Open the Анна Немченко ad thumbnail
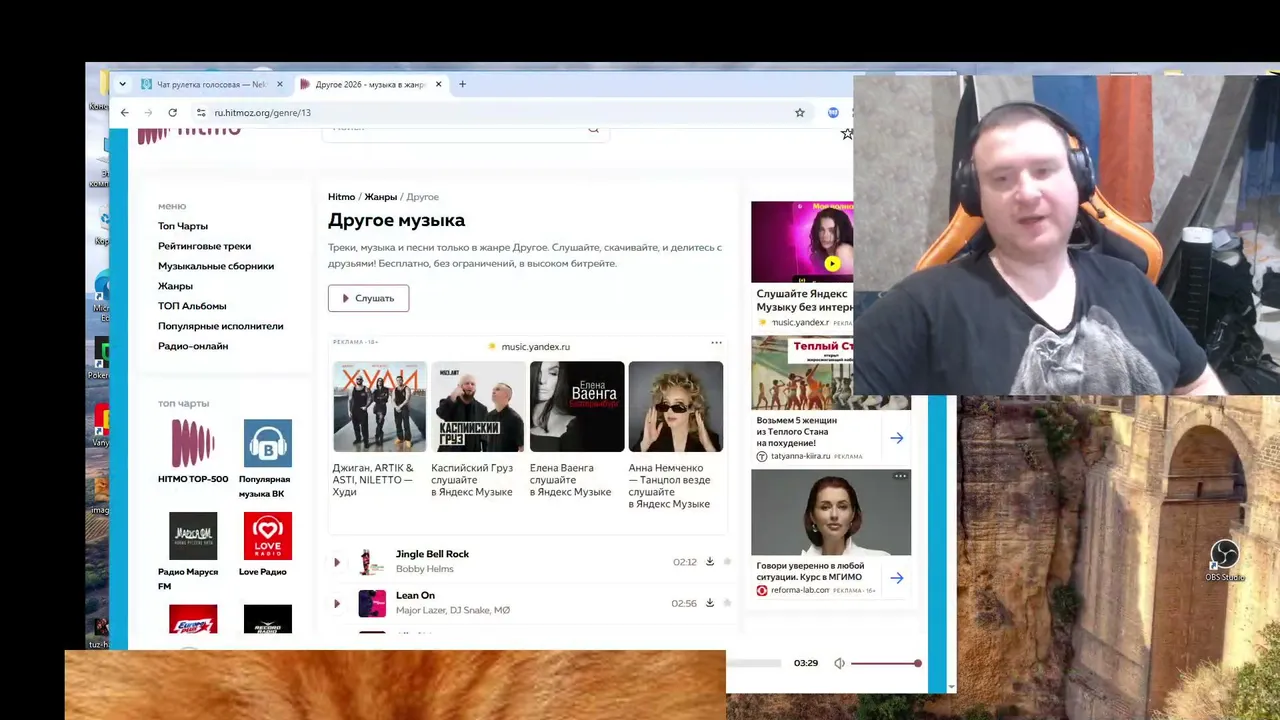1280x720 pixels. click(676, 407)
